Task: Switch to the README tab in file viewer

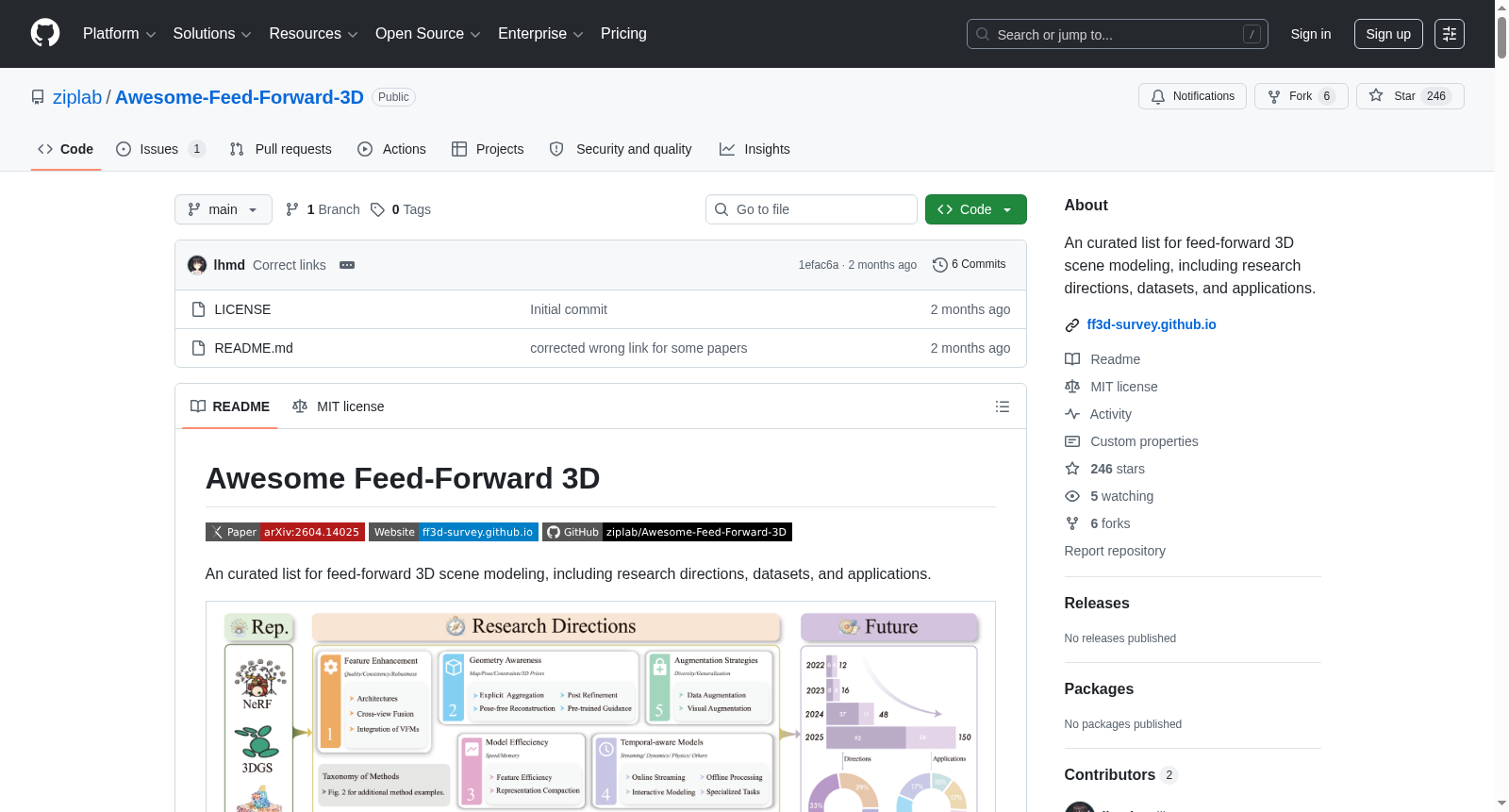Action: click(230, 406)
